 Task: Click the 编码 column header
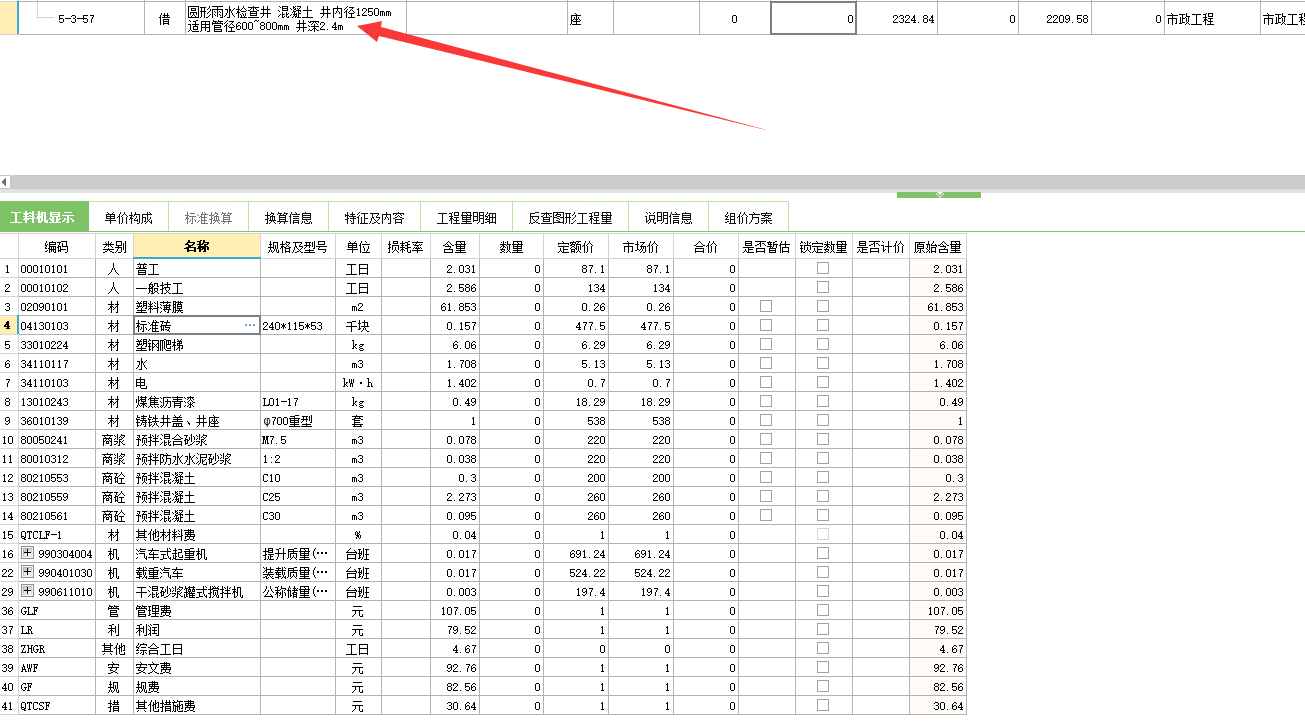click(x=57, y=247)
